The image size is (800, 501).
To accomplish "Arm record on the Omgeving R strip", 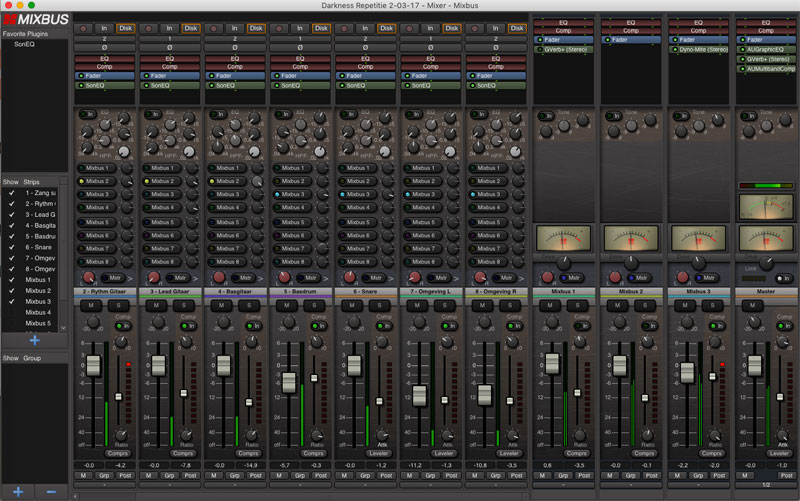I will [475, 29].
